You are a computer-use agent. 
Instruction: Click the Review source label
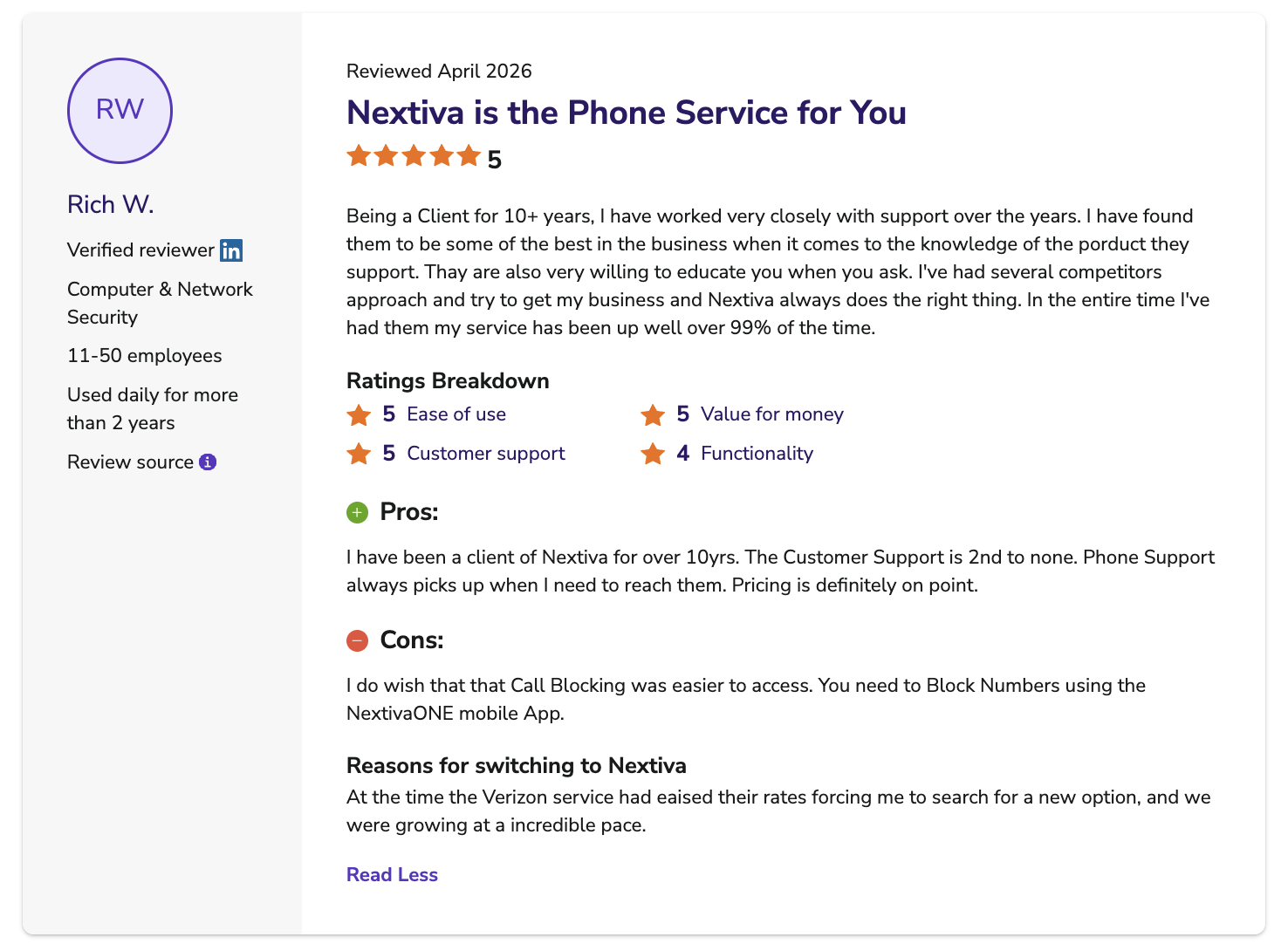point(130,462)
